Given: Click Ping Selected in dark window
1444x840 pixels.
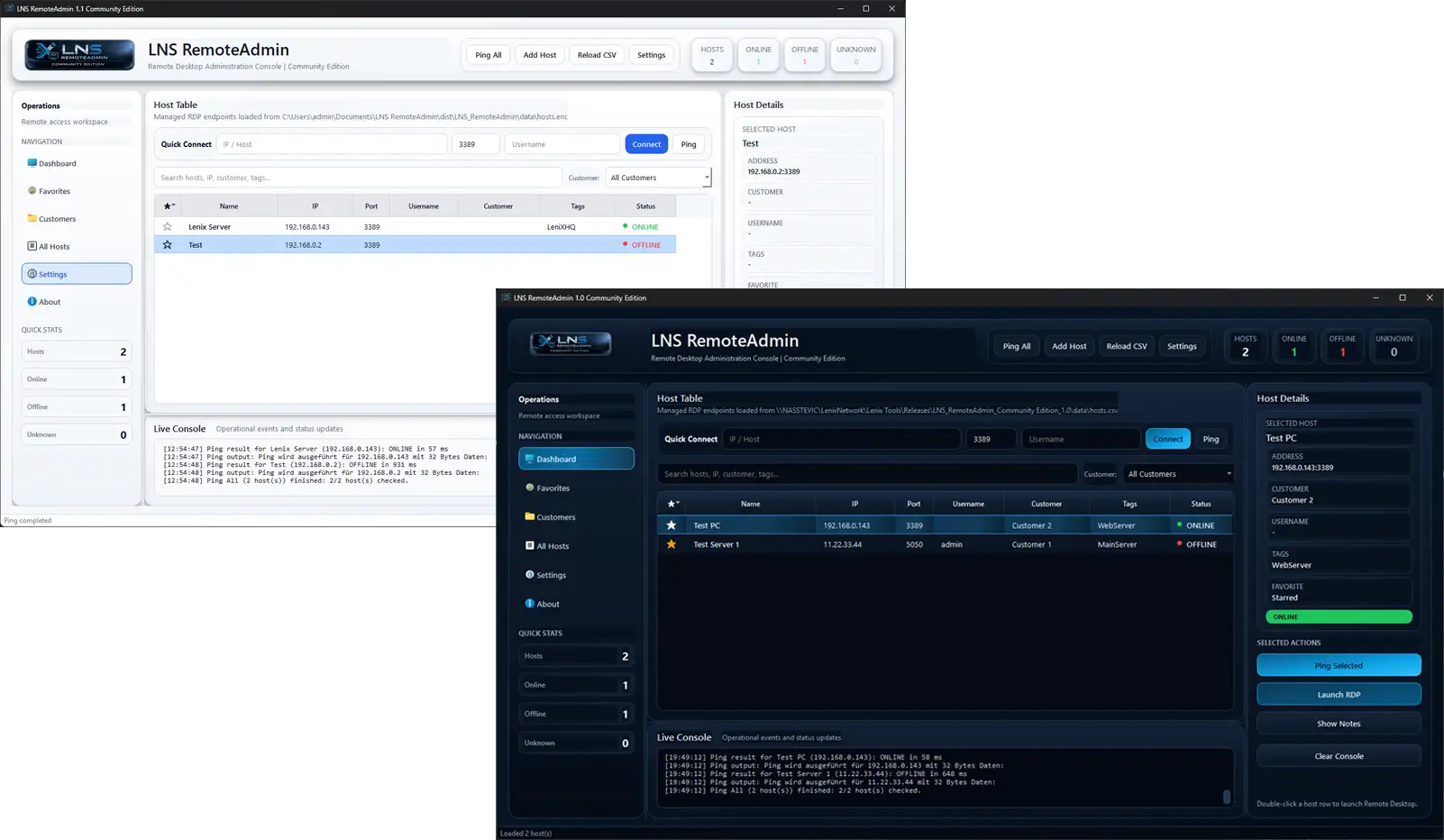Looking at the screenshot, I should click(1339, 665).
